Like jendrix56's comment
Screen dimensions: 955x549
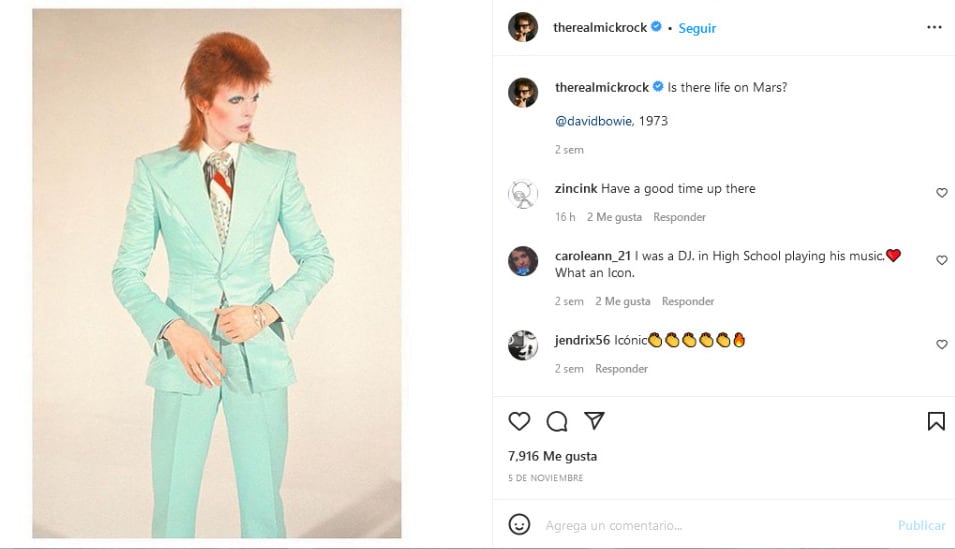click(941, 344)
